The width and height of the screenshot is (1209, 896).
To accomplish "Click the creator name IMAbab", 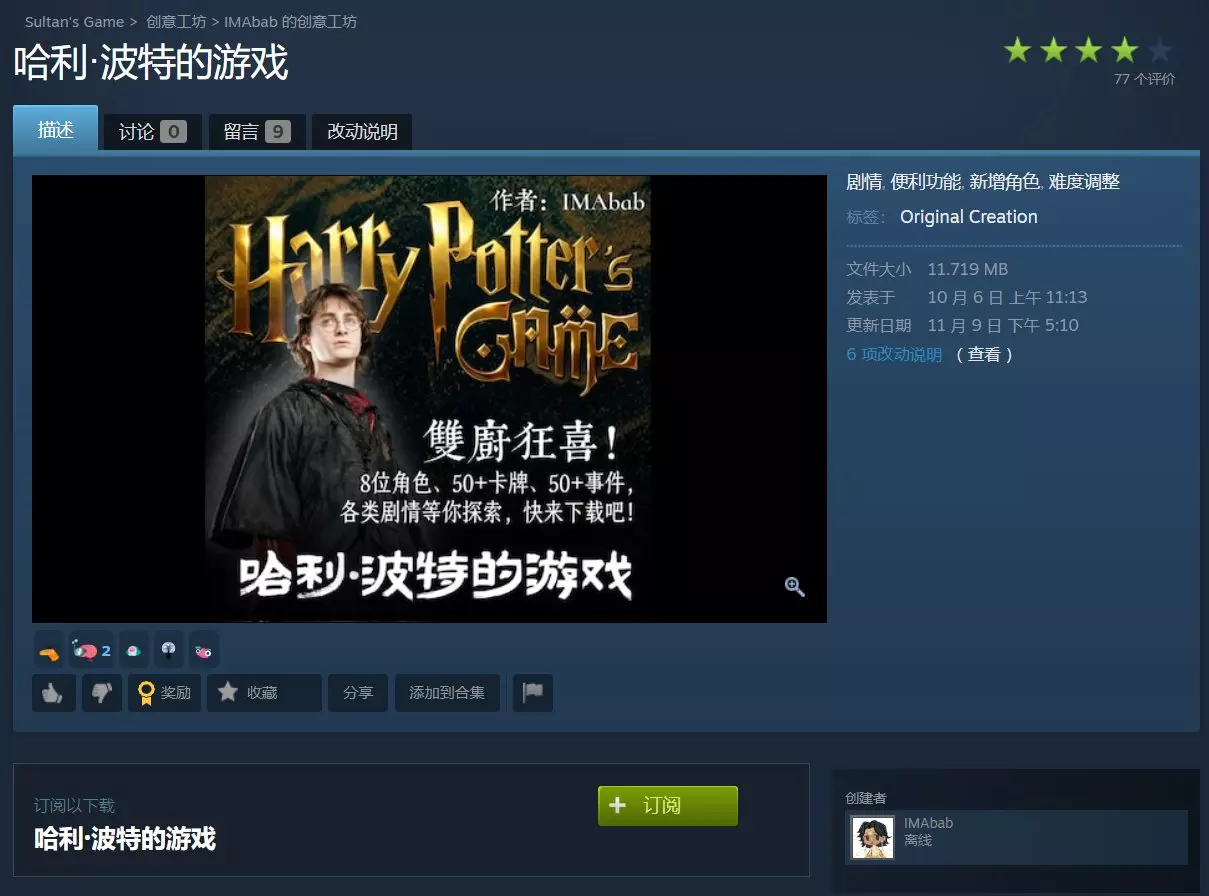I will tap(928, 823).
